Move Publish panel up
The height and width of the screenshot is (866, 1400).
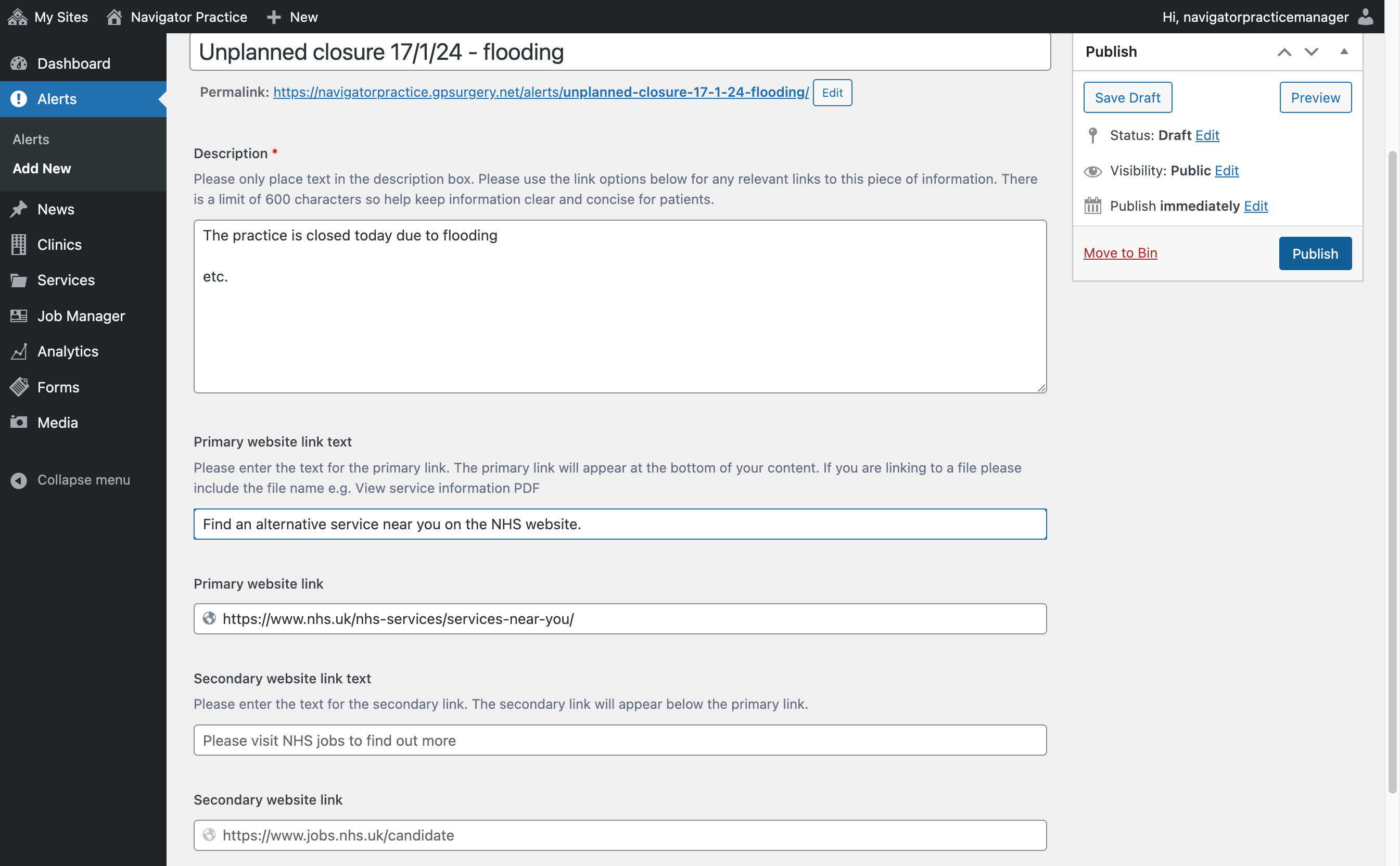click(1284, 52)
